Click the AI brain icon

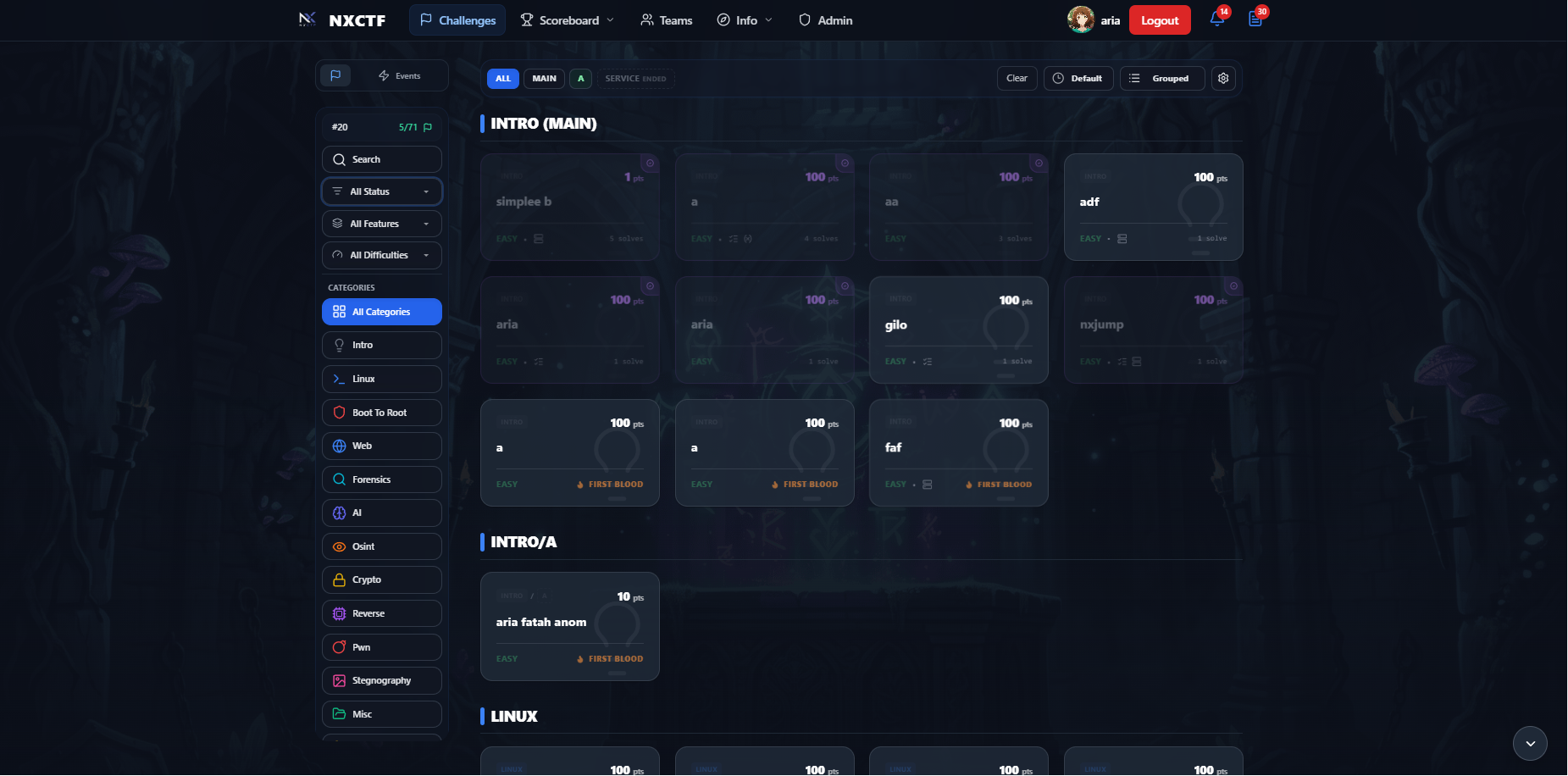point(339,513)
